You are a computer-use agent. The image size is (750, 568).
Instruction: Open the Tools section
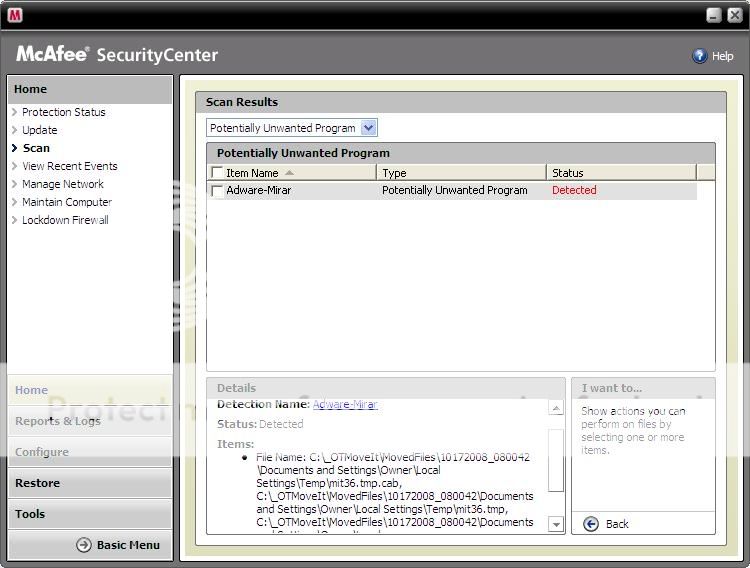tap(90, 514)
